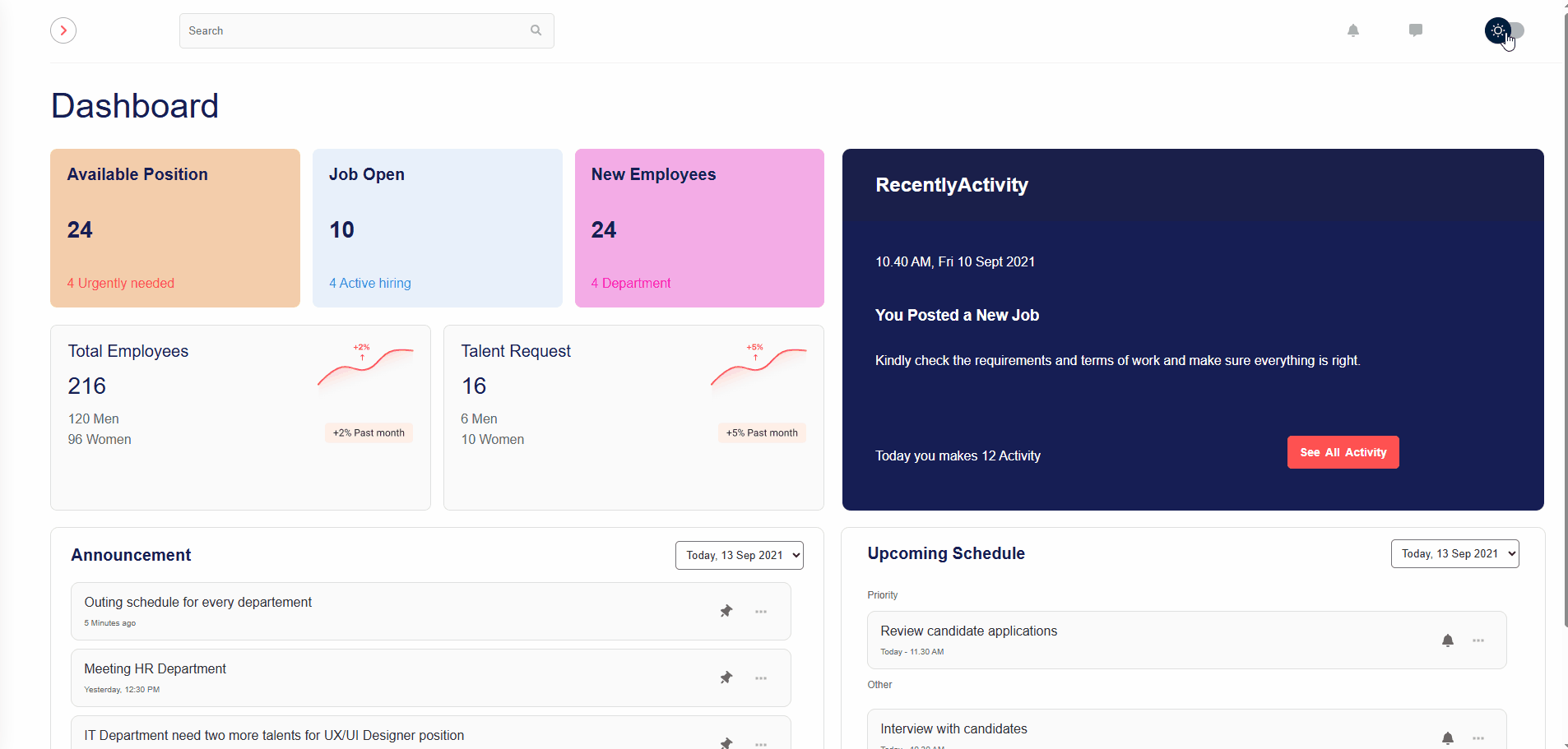Focus the Search input field
Screen dimensions: 1568x749
point(366,30)
